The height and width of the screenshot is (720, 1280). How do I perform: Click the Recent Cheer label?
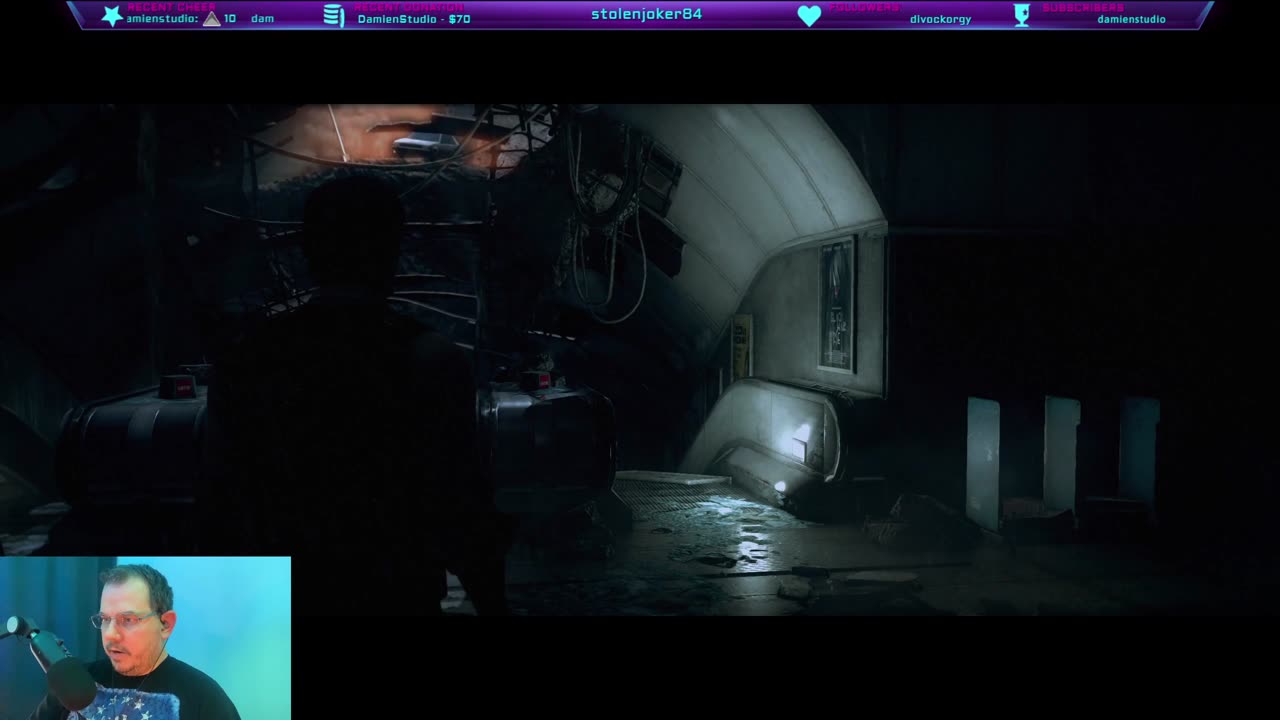171,7
